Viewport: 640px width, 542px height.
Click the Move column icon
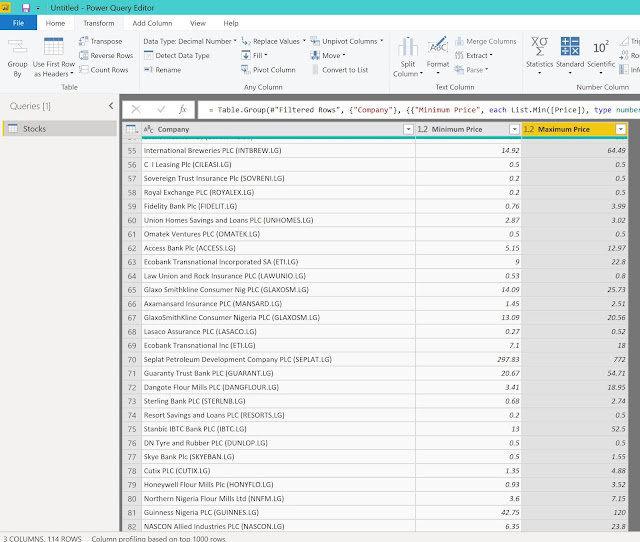(315, 55)
